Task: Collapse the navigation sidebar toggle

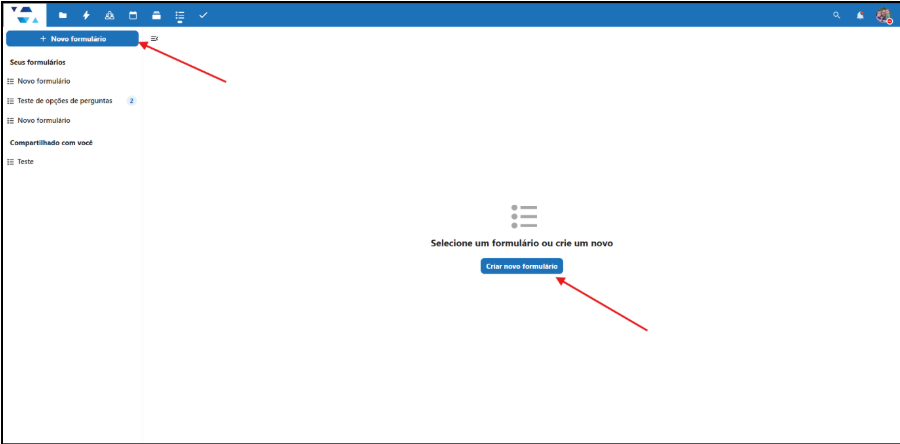Action: pos(154,38)
